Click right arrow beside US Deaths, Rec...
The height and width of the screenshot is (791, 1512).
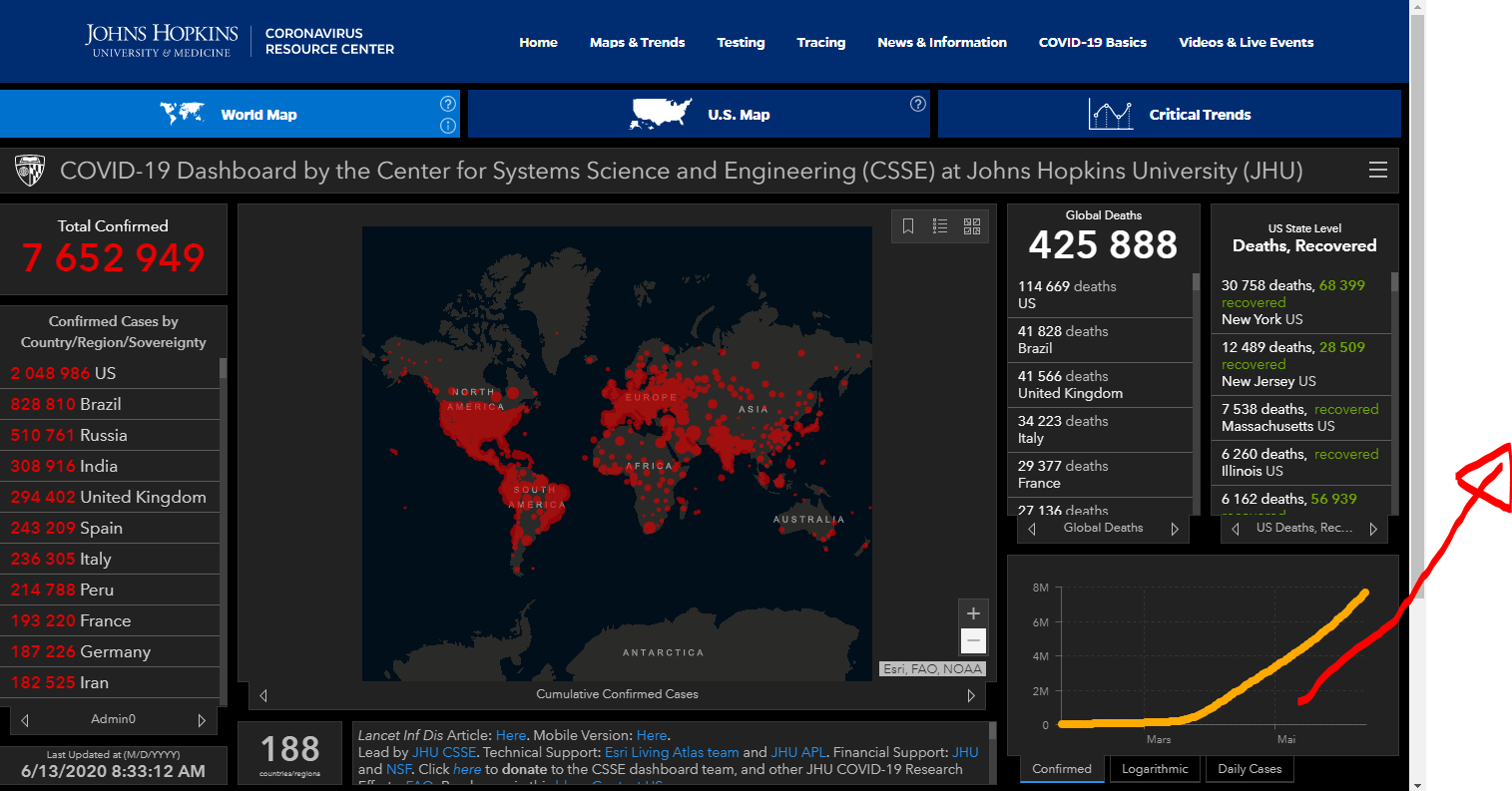pyautogui.click(x=1373, y=529)
